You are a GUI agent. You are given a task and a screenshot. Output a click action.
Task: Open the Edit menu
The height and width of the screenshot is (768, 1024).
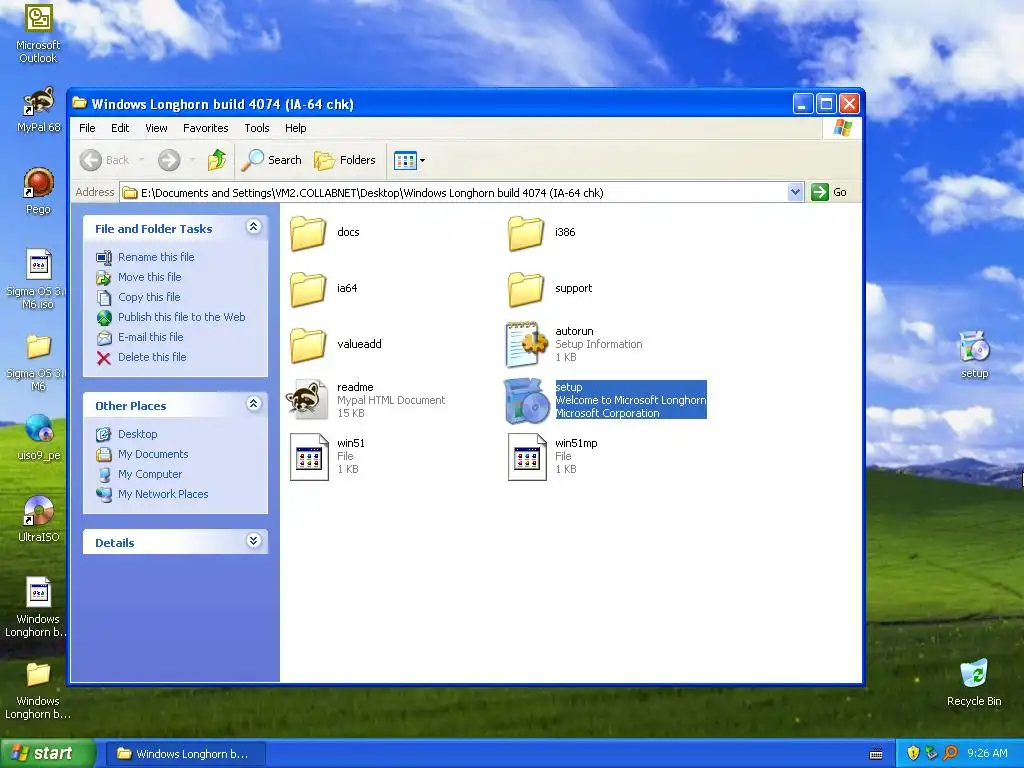(120, 128)
